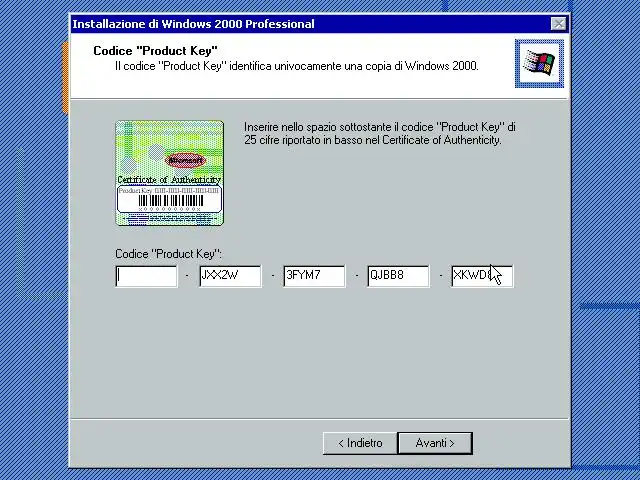640x480 pixels.
Task: Click the title bar text Installazione di Windows 2000 Professional
Action: [193, 24]
